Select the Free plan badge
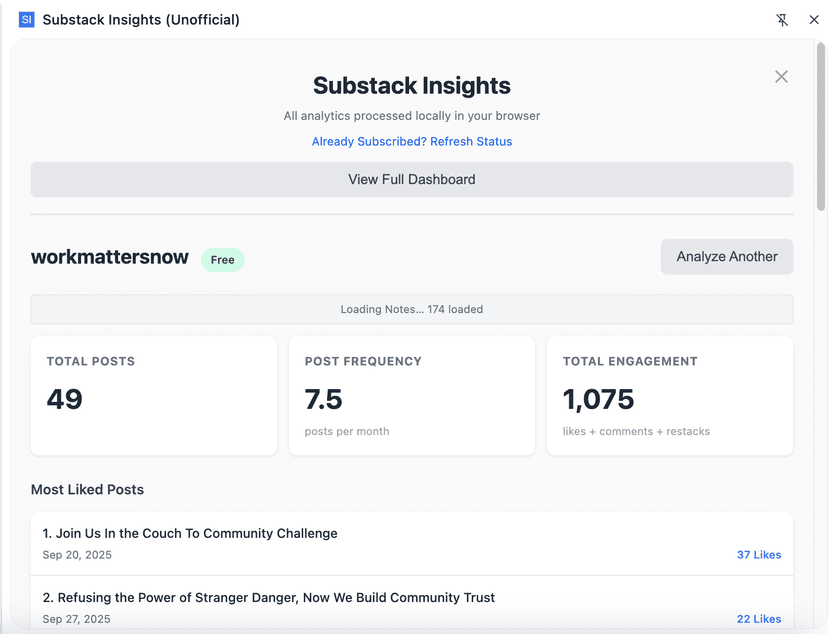 point(222,259)
